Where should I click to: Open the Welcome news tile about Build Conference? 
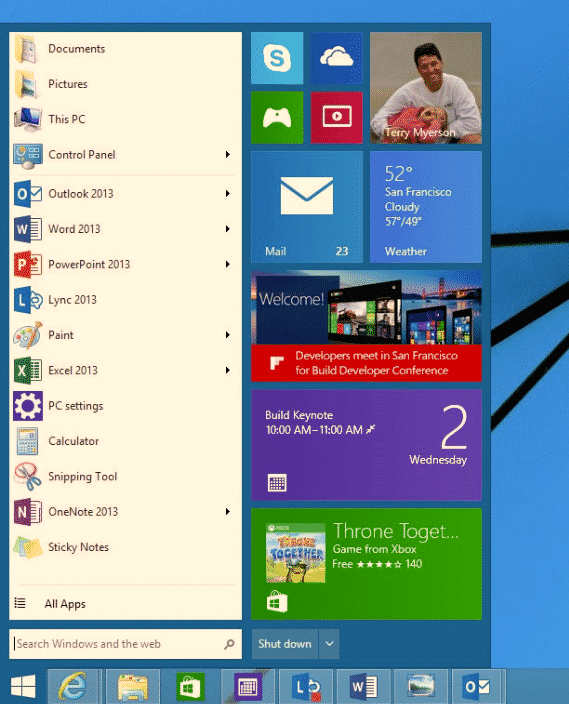(366, 326)
